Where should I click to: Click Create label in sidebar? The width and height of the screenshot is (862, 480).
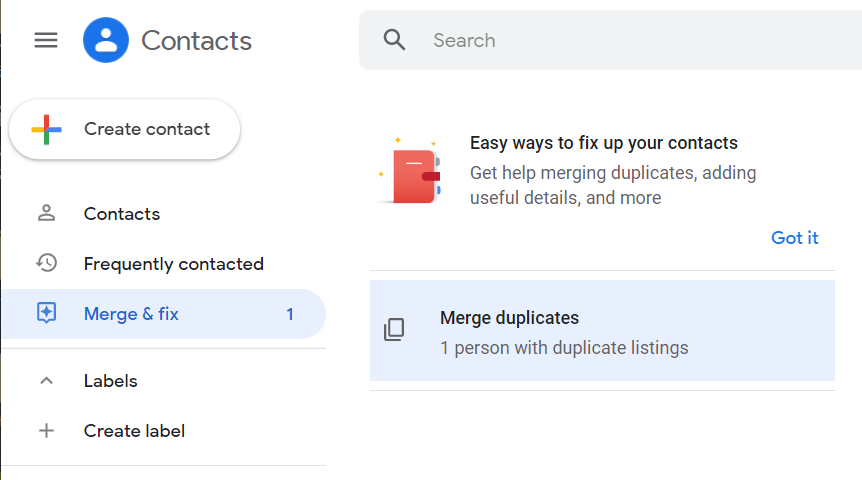(x=163, y=431)
